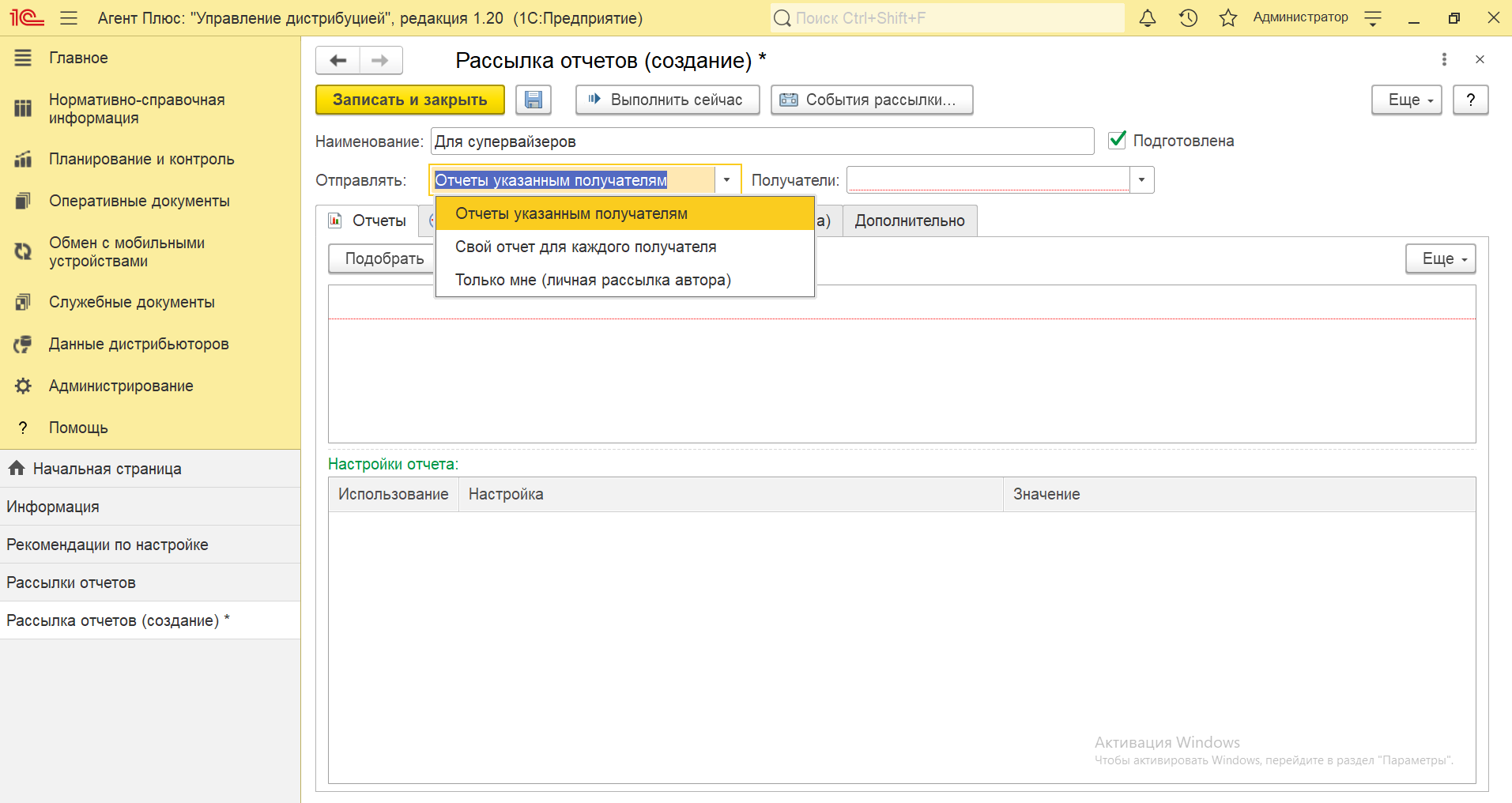Select Свой отчет для каждого получателя
The width and height of the screenshot is (1512, 803).
point(625,247)
